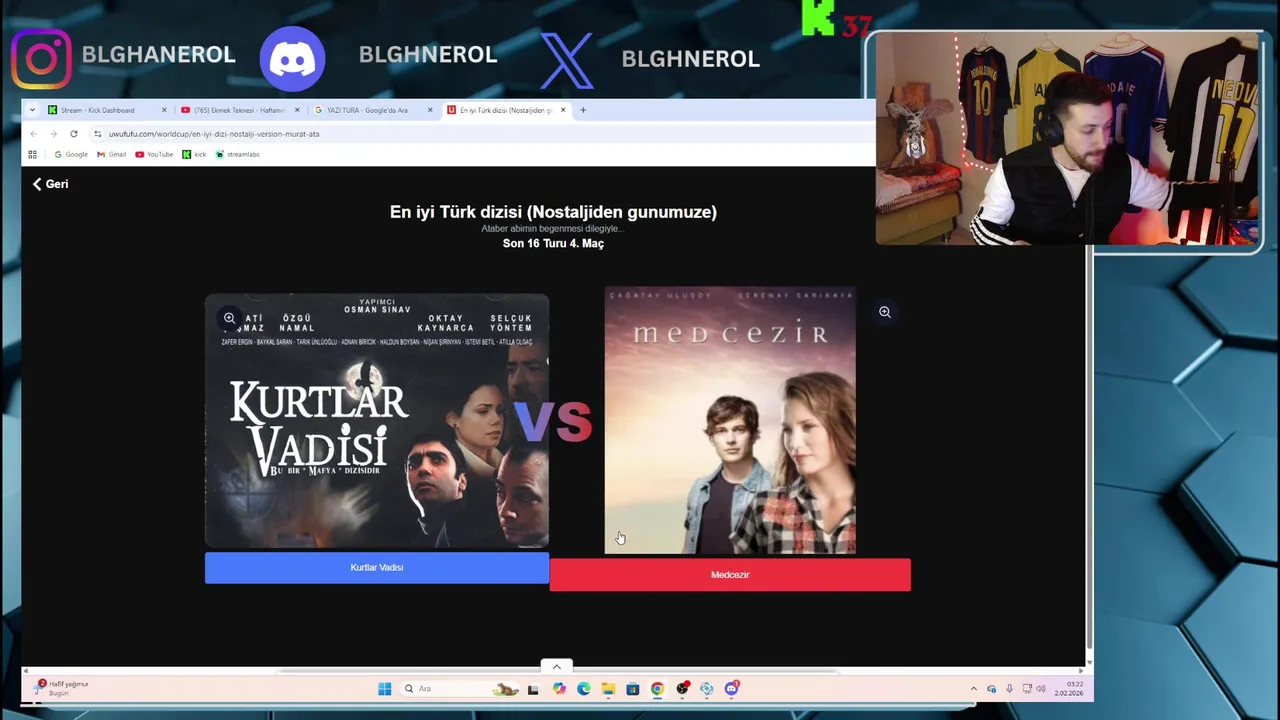Open the zoom magnifier beside Medcezir poster
Viewport: 1280px width, 720px height.
click(884, 312)
